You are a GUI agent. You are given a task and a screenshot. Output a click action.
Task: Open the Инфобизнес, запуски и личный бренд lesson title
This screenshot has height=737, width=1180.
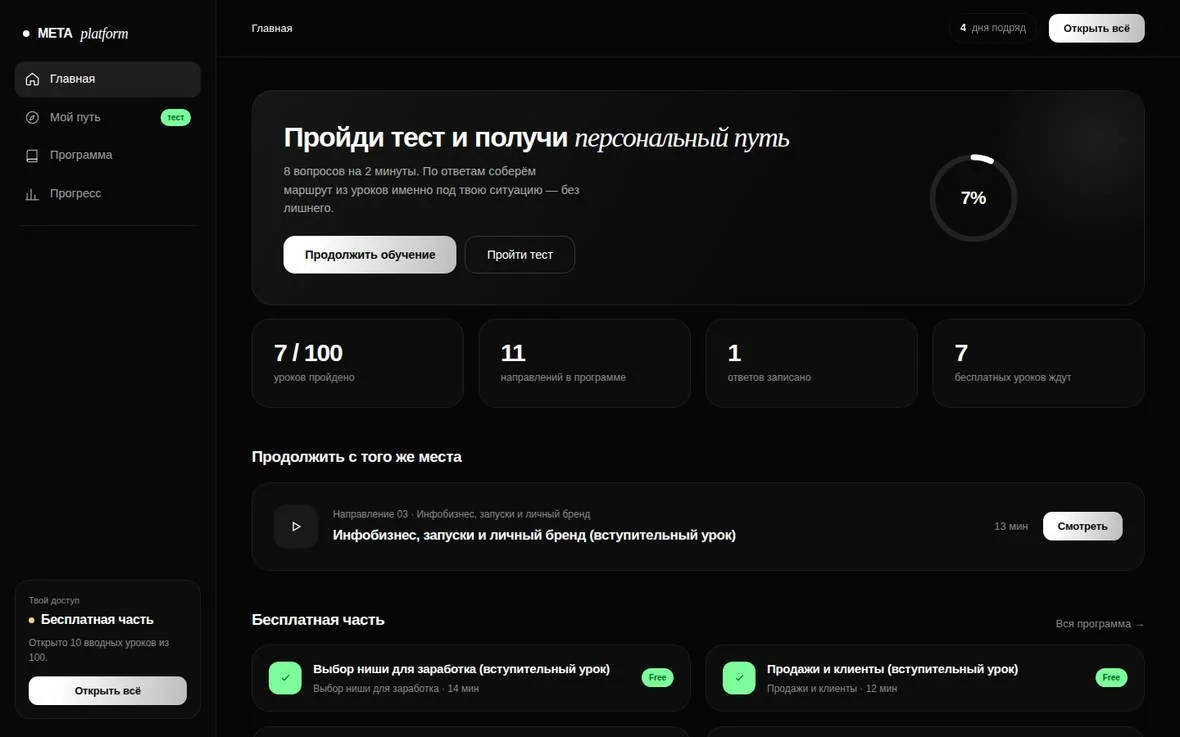534,535
